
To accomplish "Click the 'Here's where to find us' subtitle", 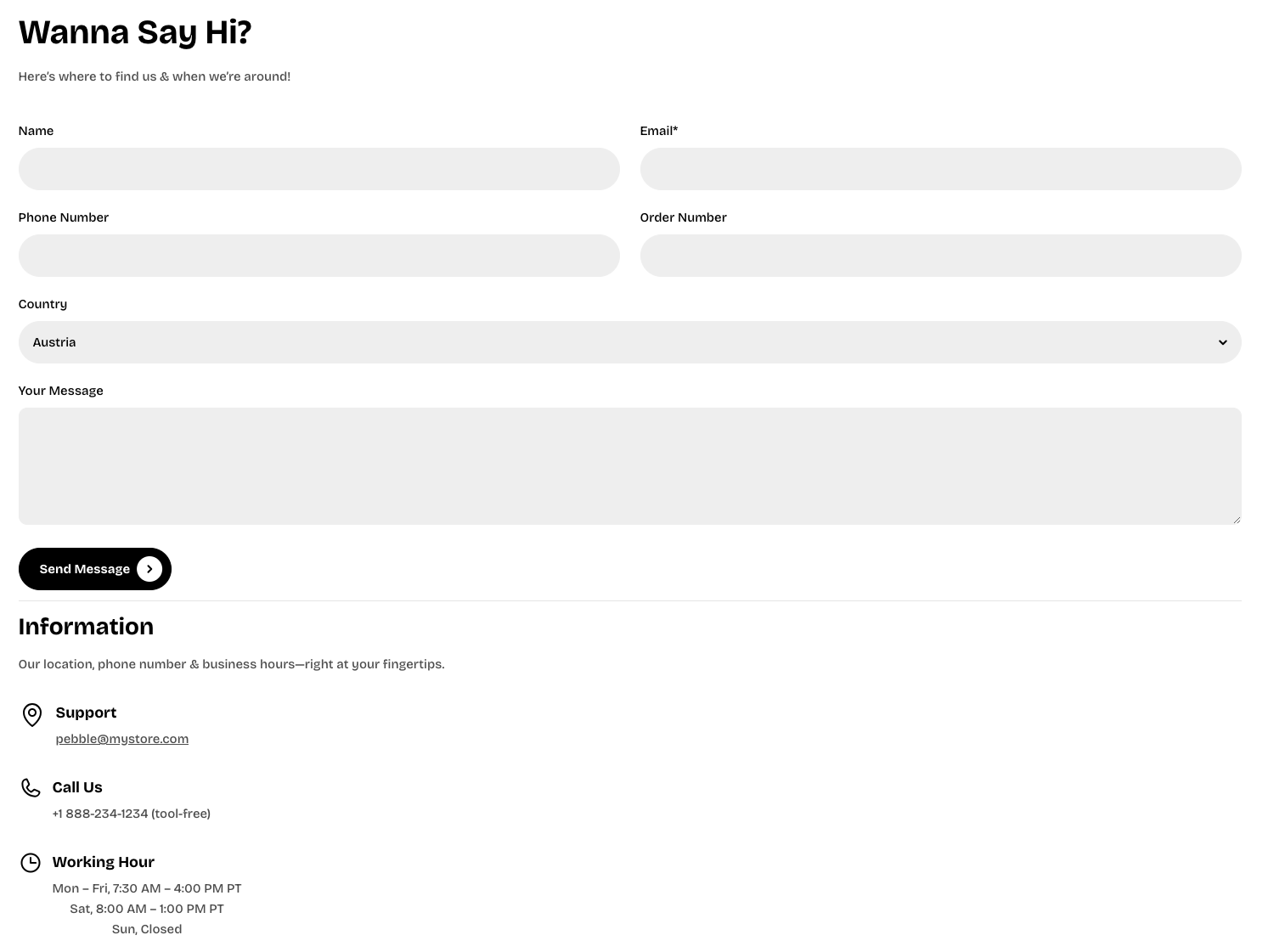I will pos(155,76).
